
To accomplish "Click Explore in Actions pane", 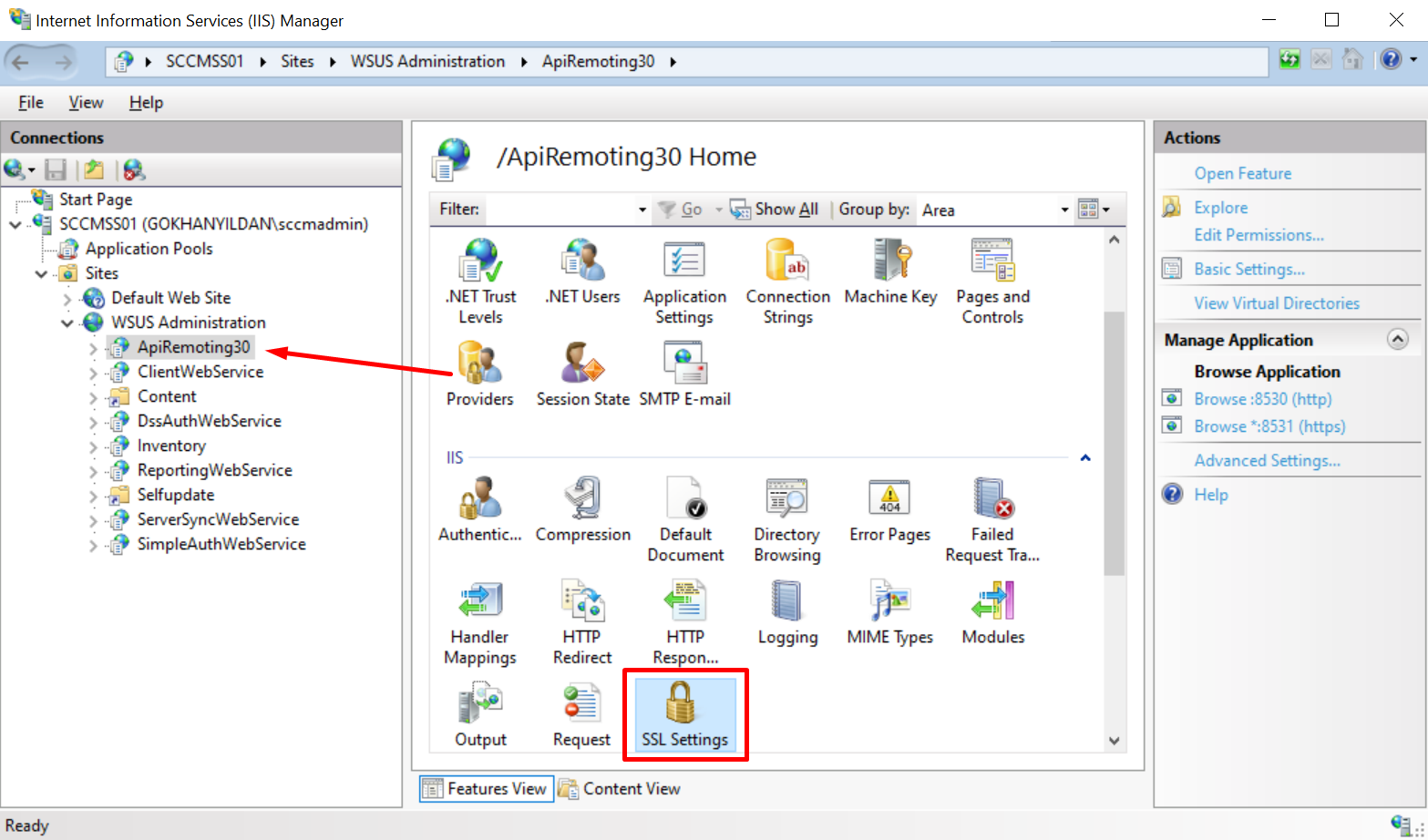I will click(x=1221, y=208).
